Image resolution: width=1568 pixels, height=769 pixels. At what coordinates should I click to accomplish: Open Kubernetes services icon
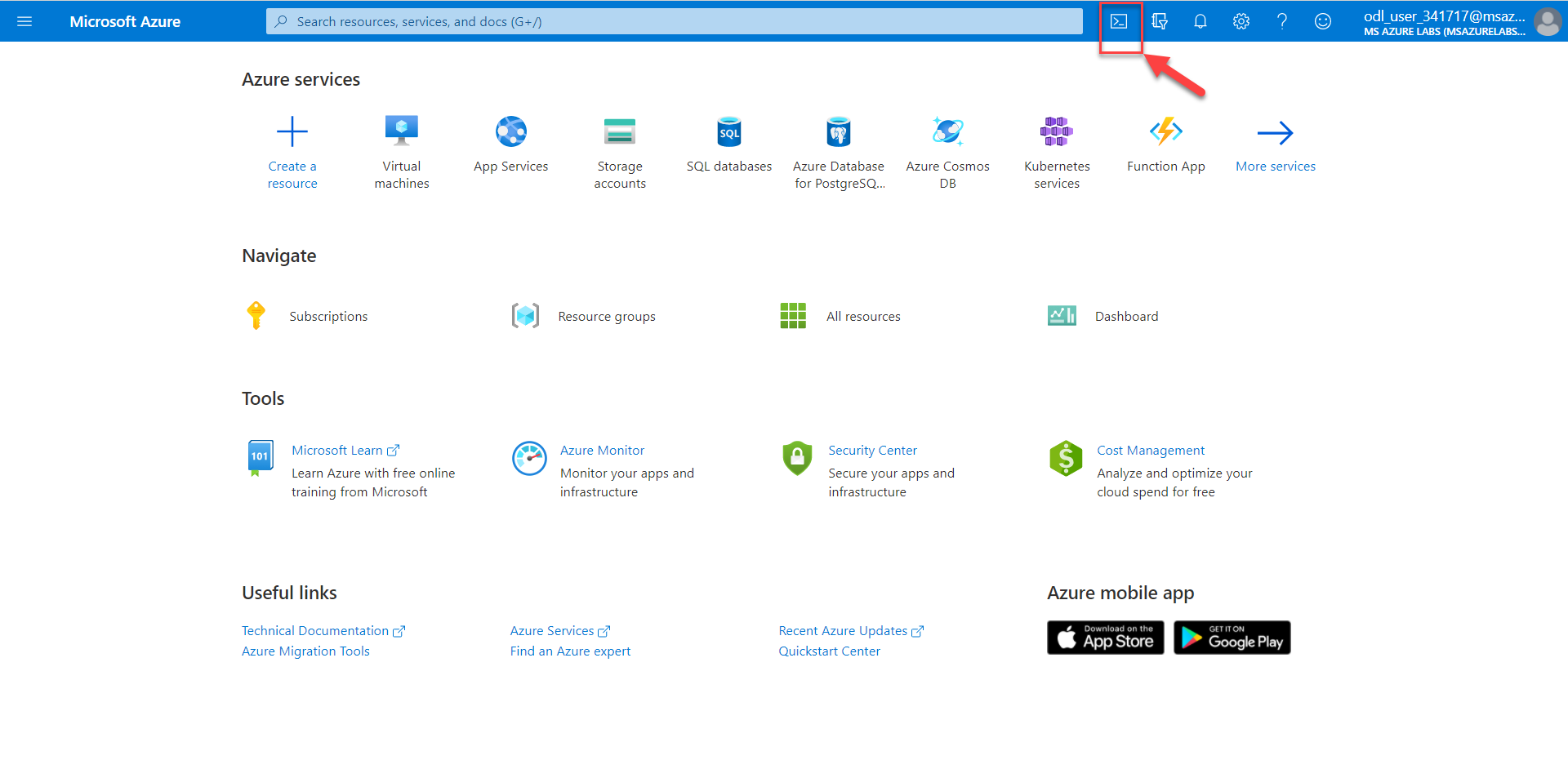pyautogui.click(x=1057, y=131)
